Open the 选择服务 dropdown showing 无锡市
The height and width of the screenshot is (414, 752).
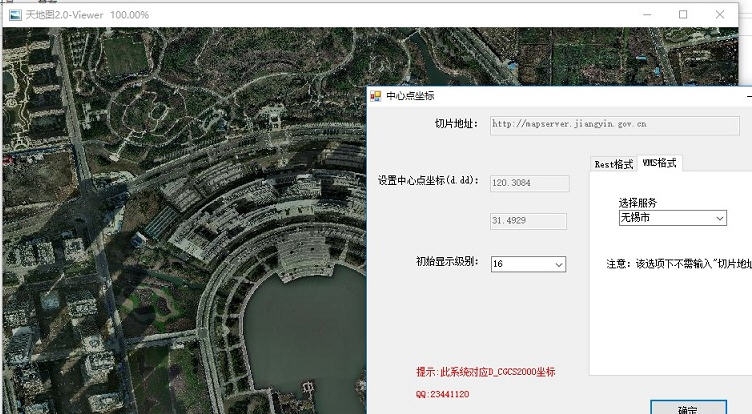pos(672,218)
